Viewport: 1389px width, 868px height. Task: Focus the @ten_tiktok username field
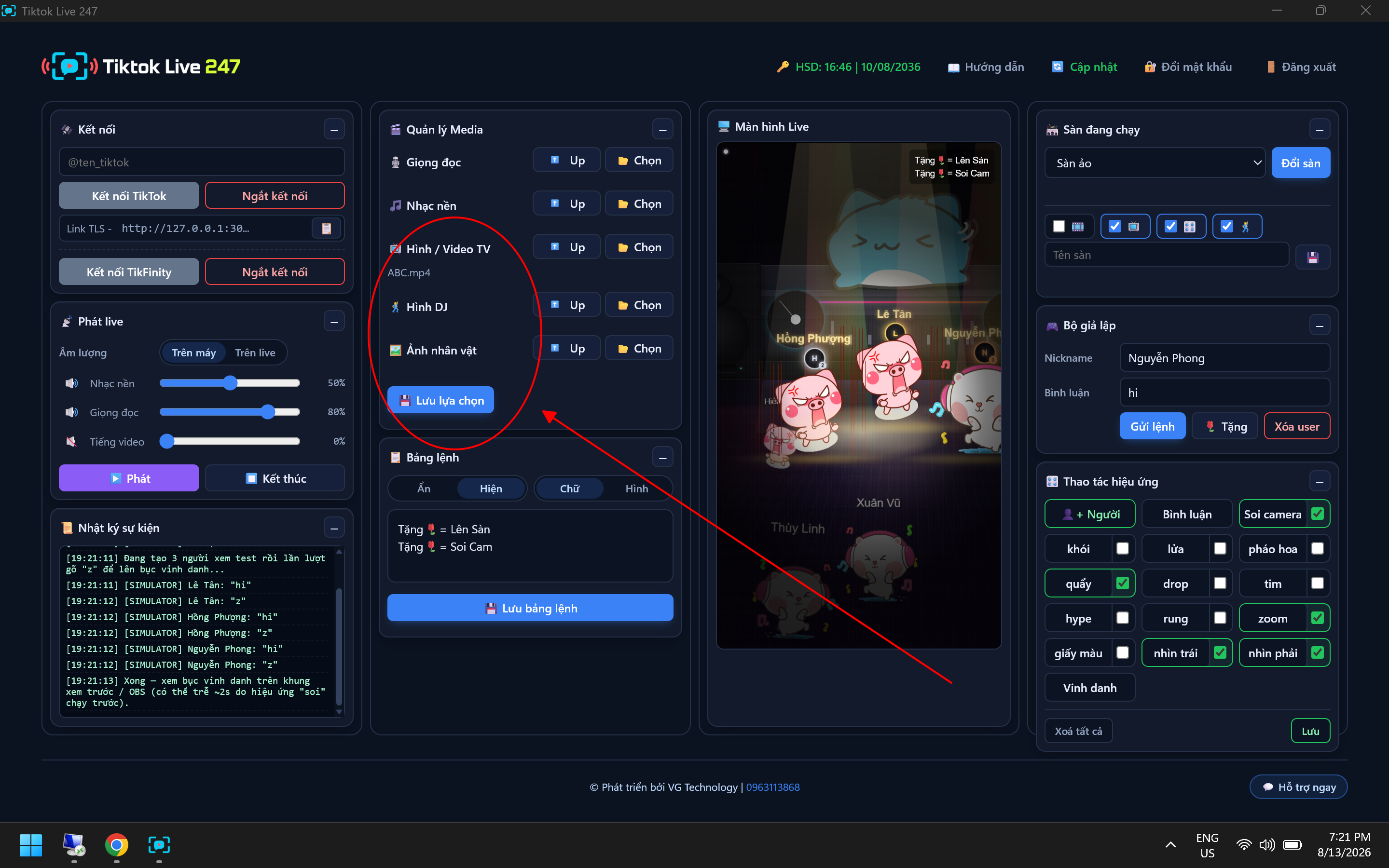pos(202,162)
